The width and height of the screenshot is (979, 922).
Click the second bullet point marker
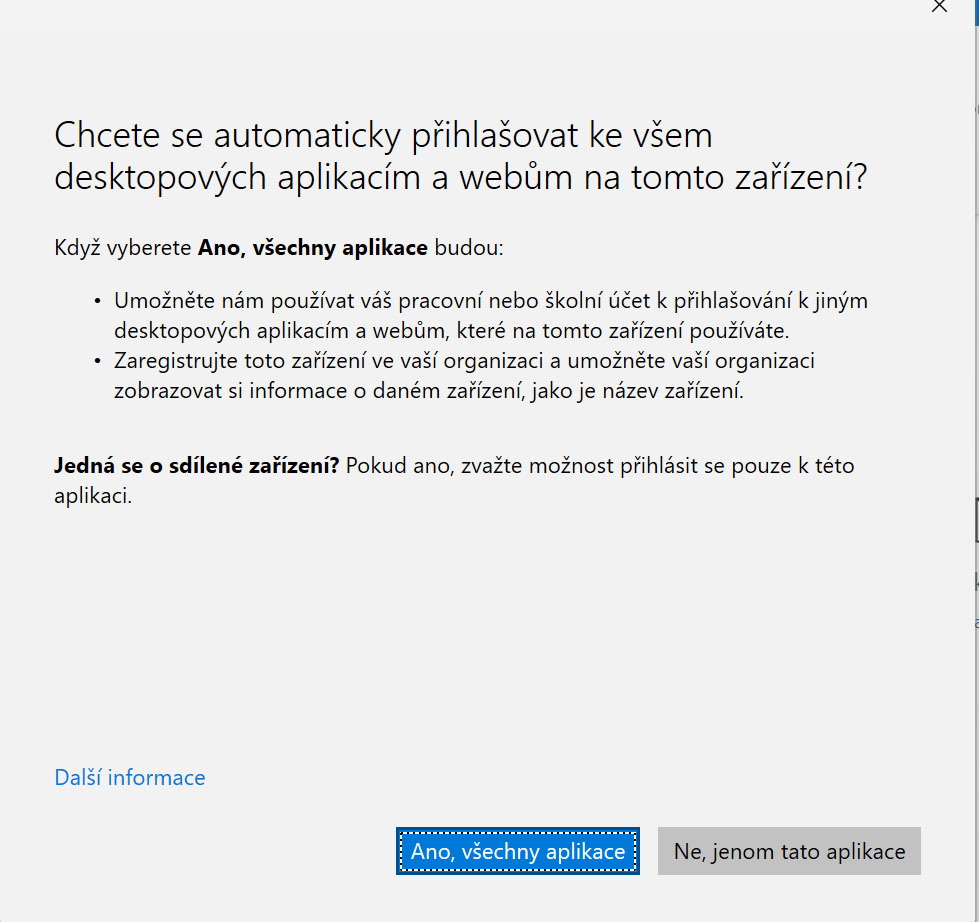pyautogui.click(x=97, y=361)
